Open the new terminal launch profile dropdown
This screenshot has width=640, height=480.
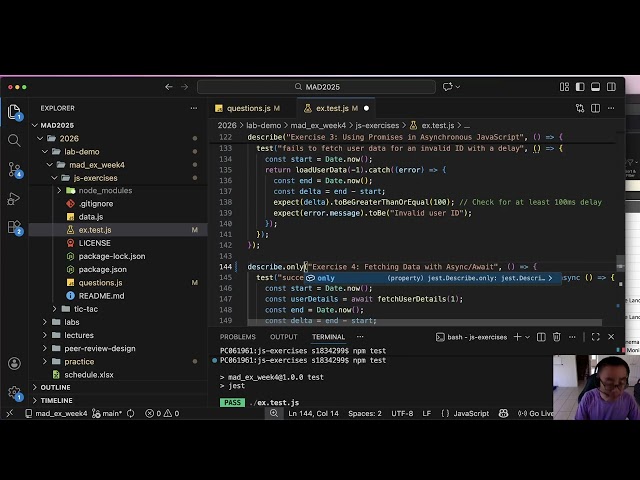(x=527, y=337)
